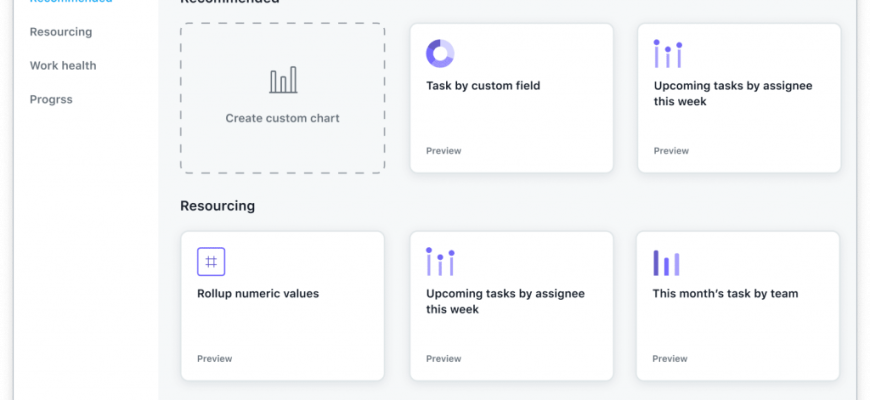Click the bar chart icon in Create custom chart

click(282, 80)
